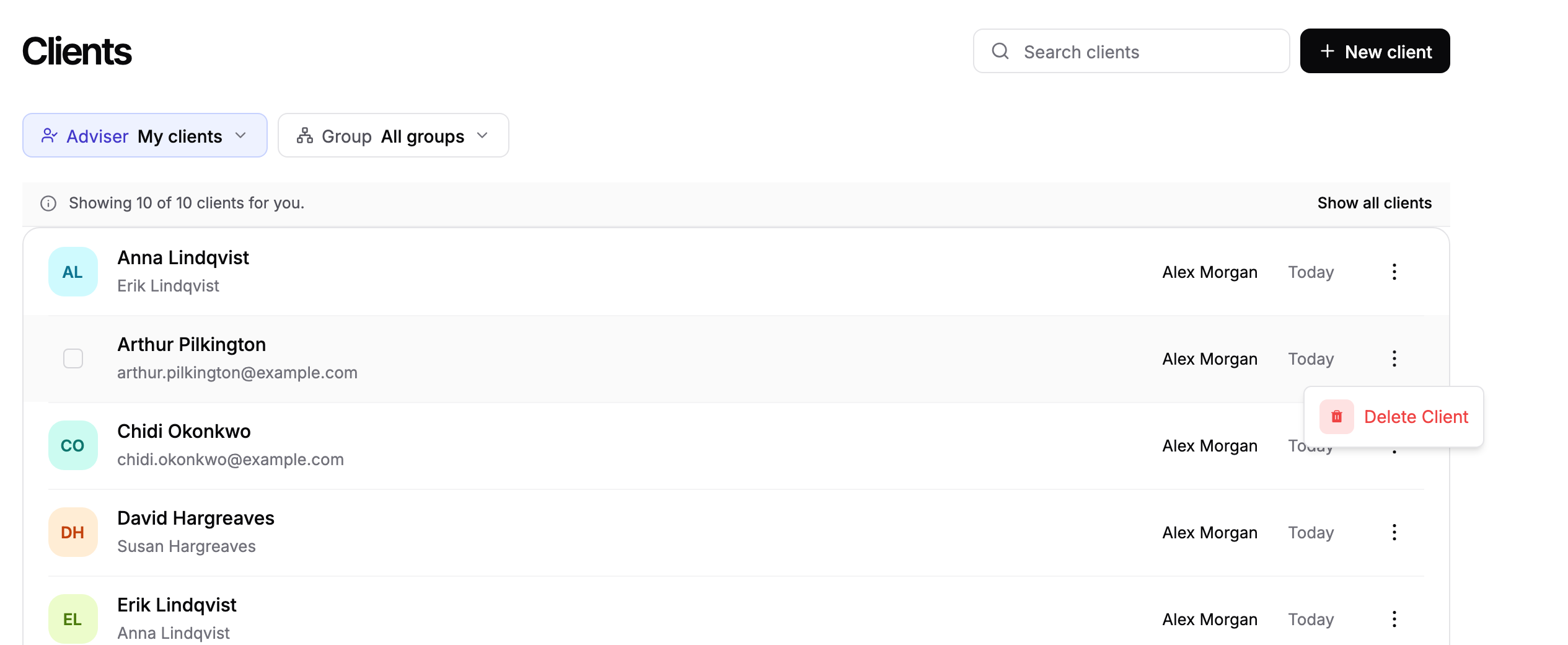Tick the checkbox for Arthur Pilkington
The width and height of the screenshot is (1568, 645).
click(x=73, y=358)
